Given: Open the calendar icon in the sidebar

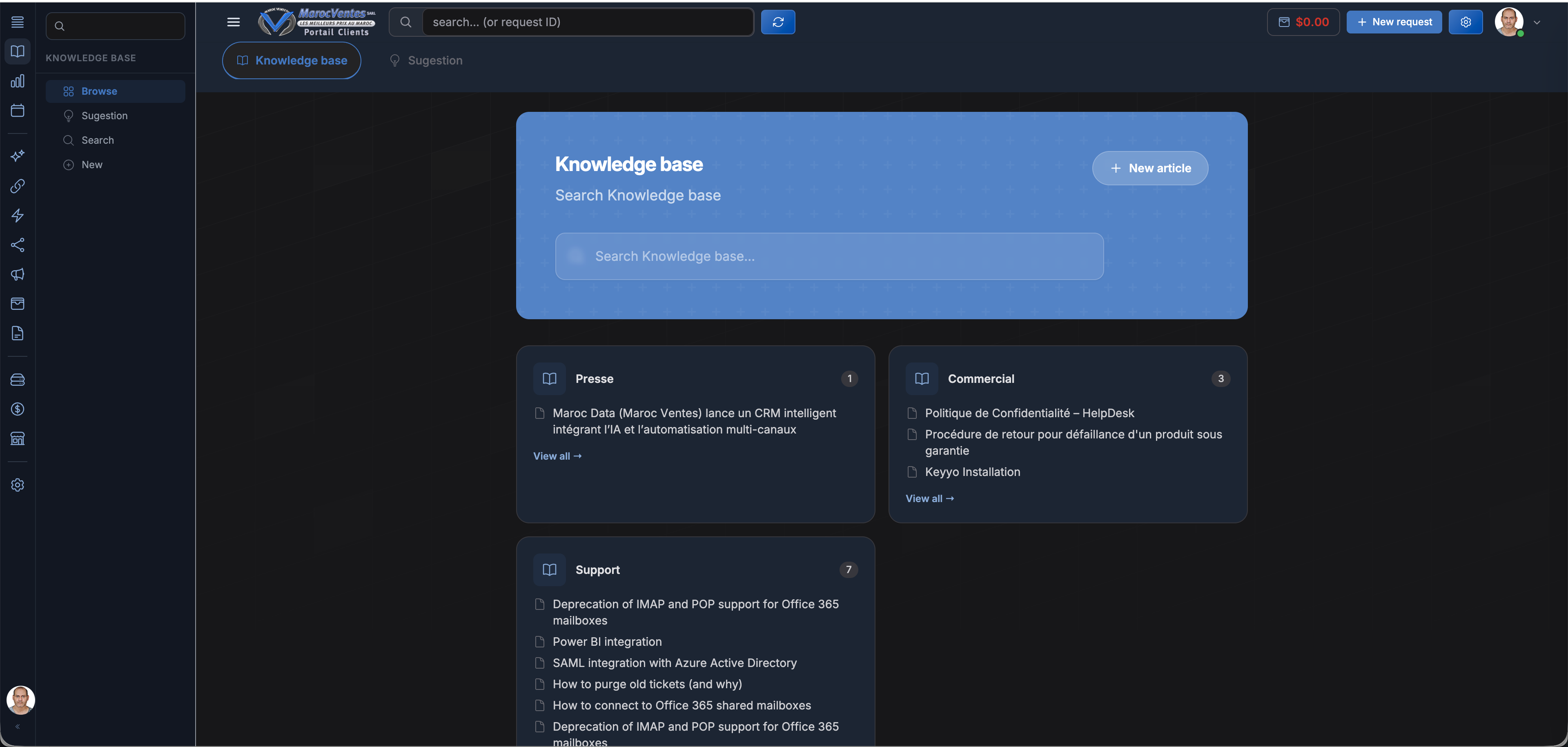Looking at the screenshot, I should (x=18, y=110).
